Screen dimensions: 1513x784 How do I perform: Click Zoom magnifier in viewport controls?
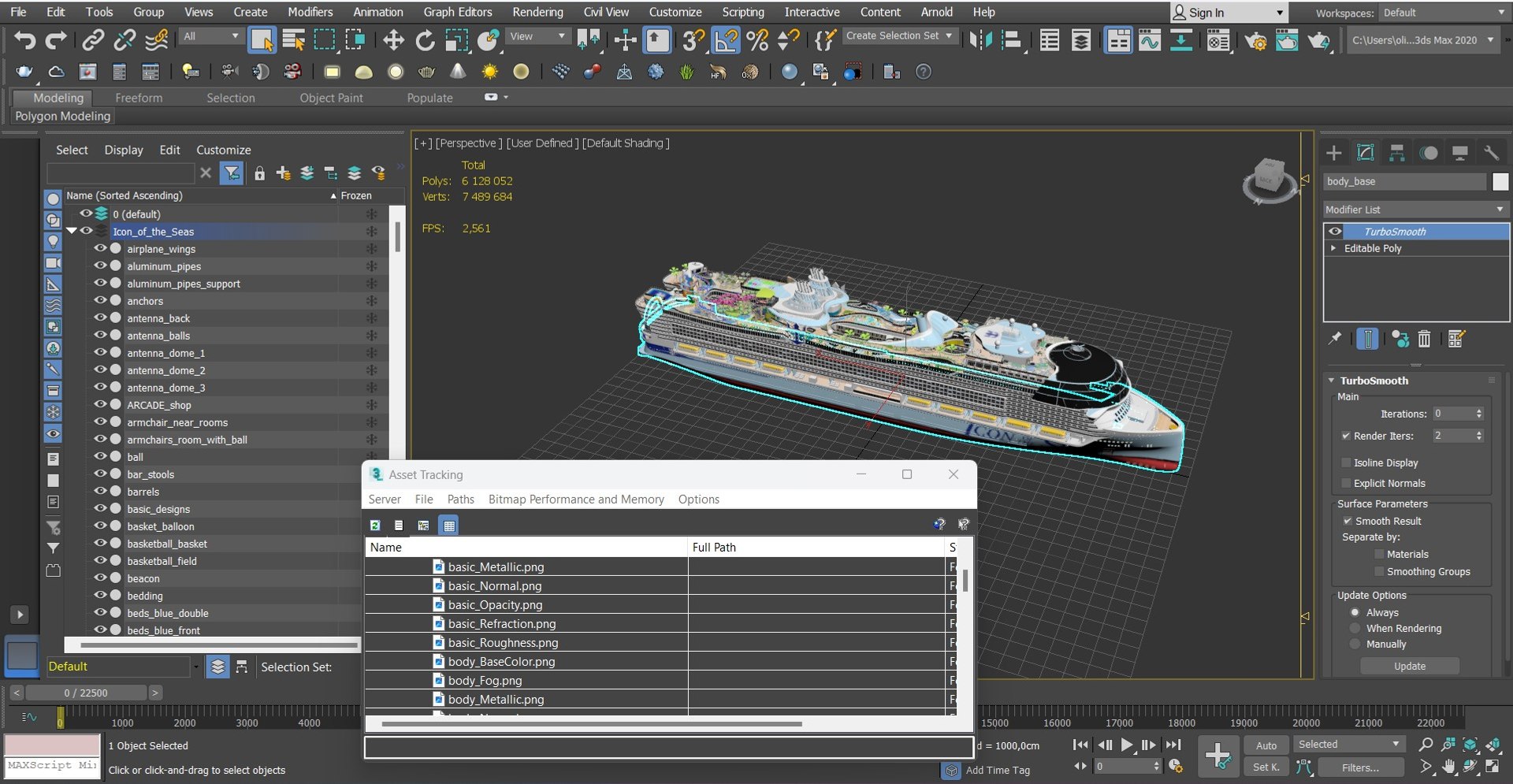(1426, 745)
